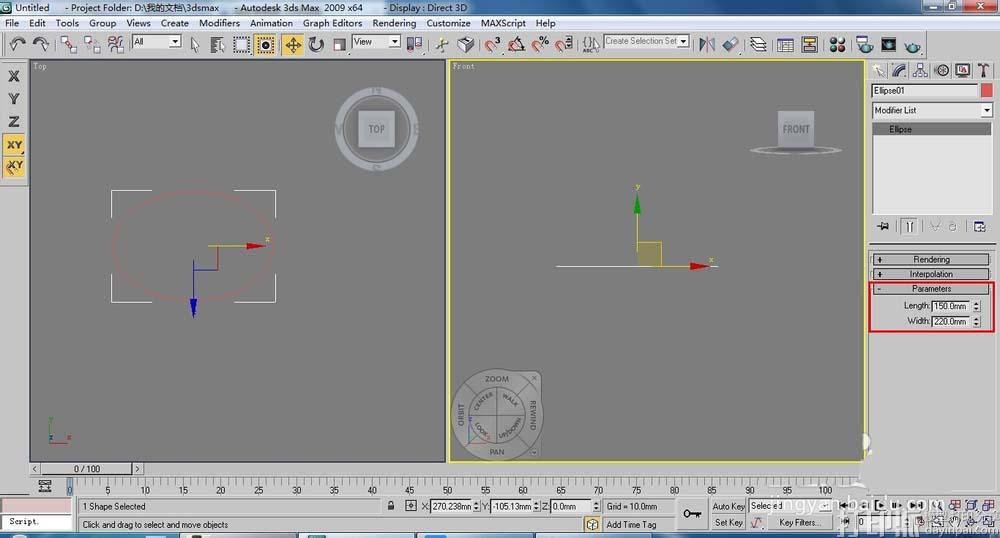Open the Modifiers menu

219,23
